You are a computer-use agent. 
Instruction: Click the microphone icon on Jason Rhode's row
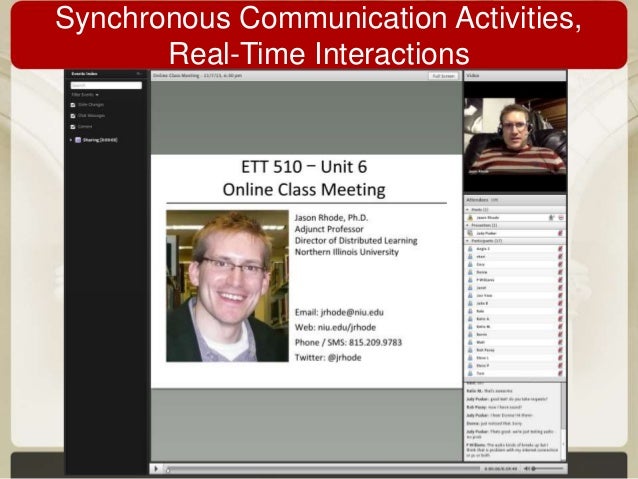551,218
